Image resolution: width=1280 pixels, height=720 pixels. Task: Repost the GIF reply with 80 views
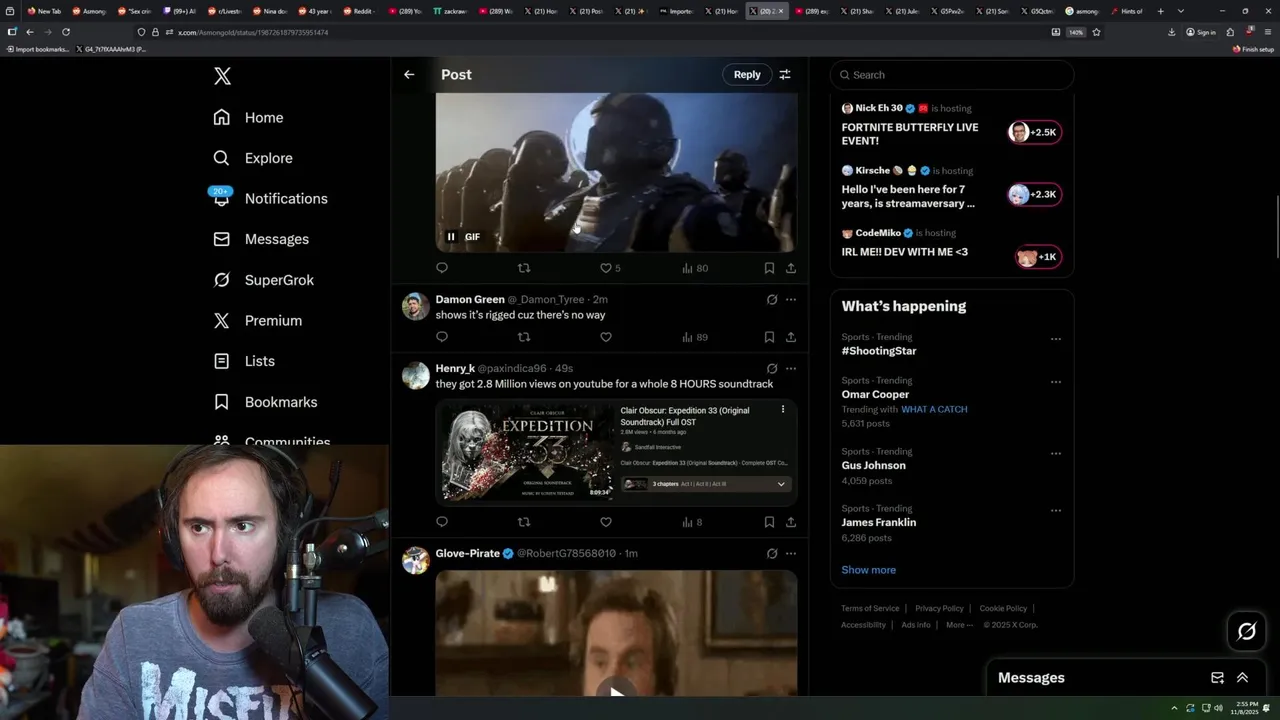click(x=524, y=268)
